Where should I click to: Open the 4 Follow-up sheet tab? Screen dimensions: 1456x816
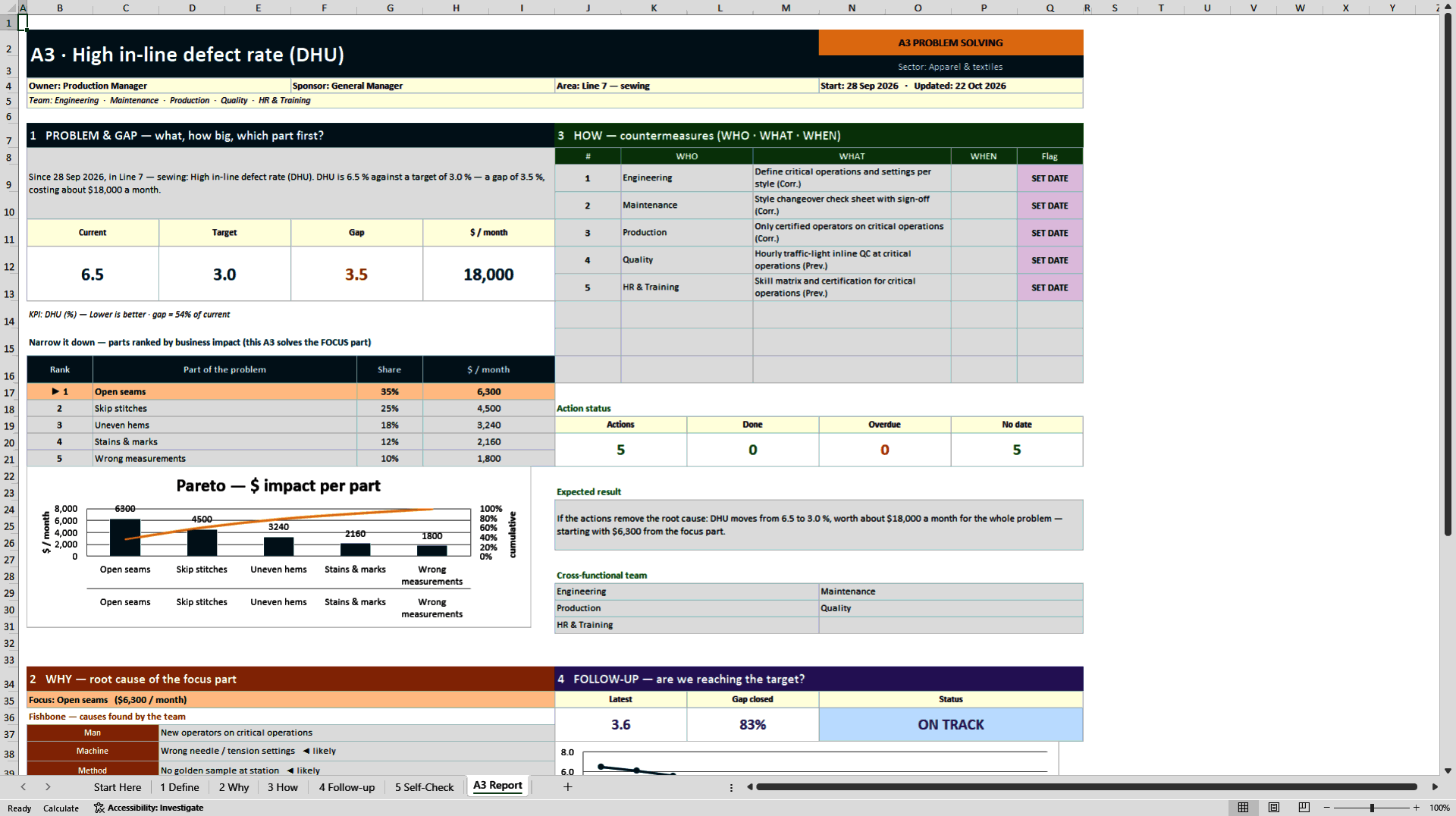(x=347, y=787)
